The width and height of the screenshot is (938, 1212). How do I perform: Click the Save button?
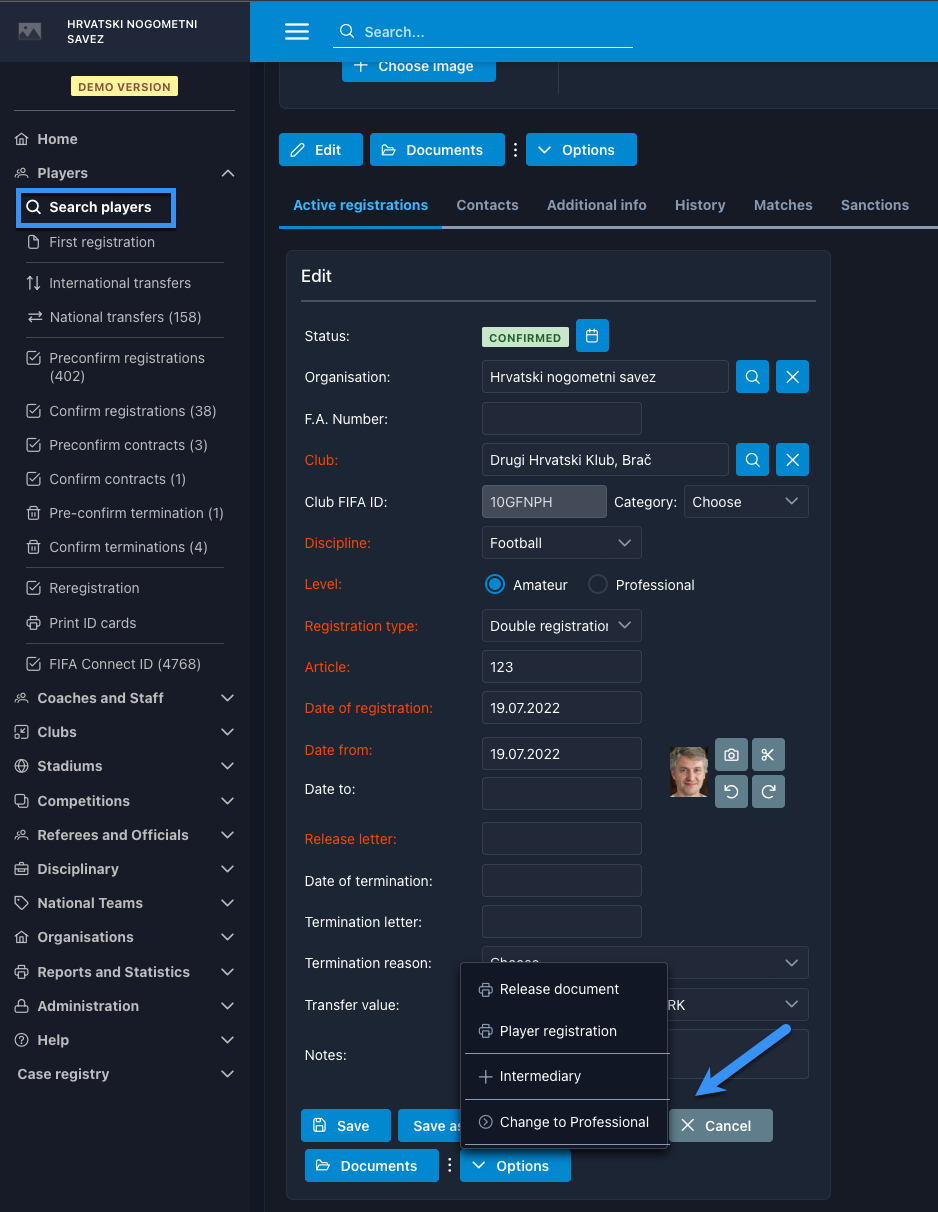(342, 1126)
